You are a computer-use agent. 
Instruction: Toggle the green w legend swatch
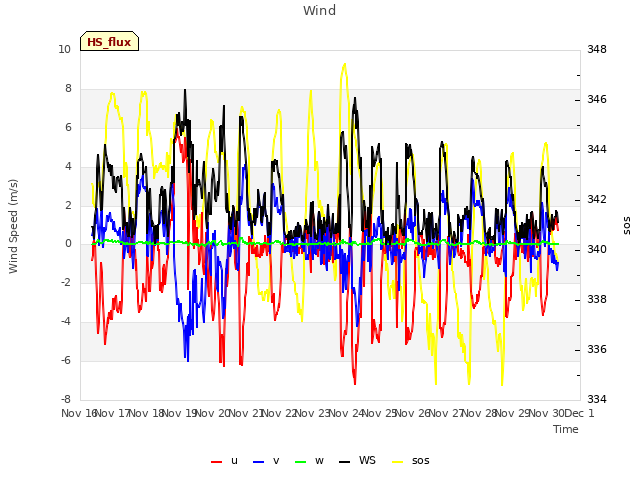coord(300,462)
